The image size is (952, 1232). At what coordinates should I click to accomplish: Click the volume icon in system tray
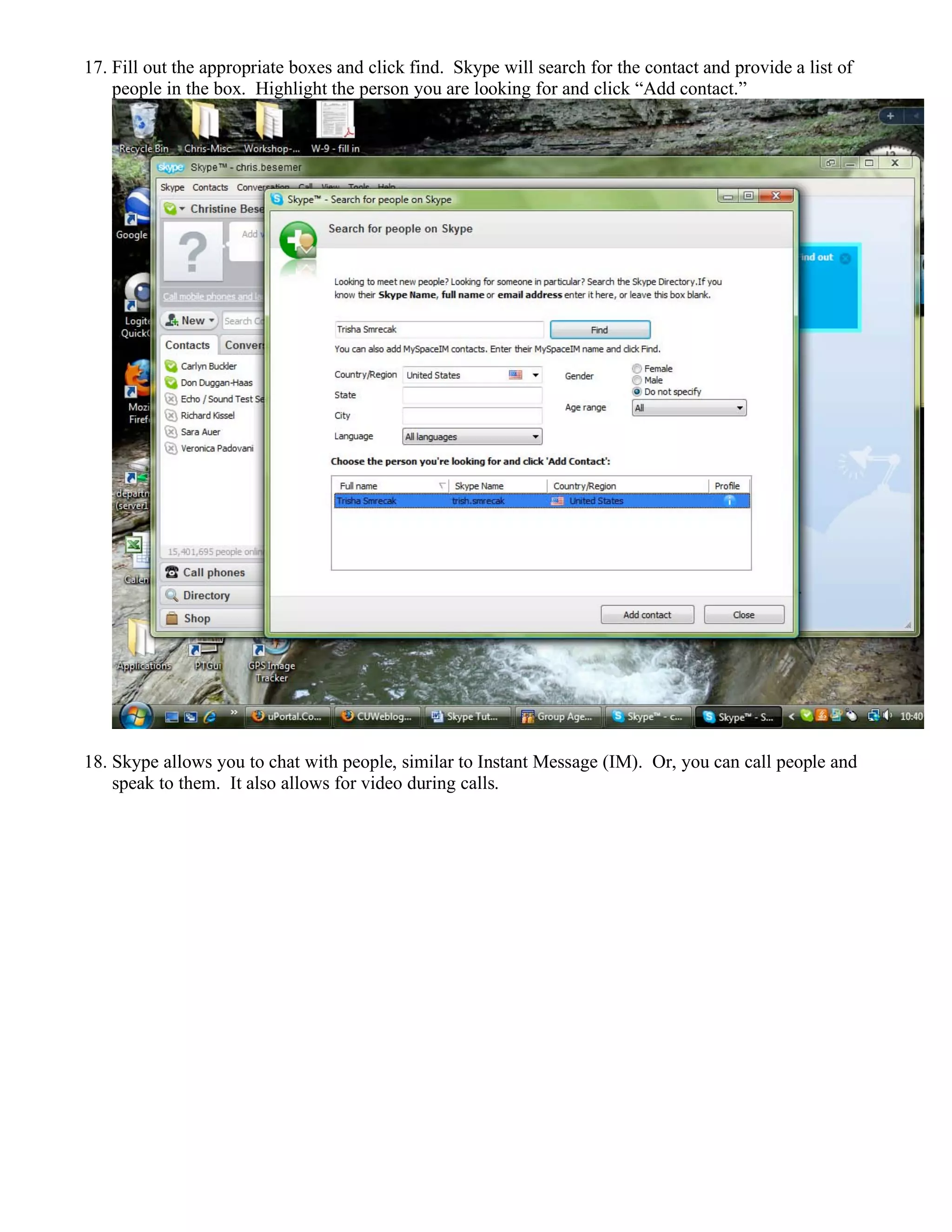[x=887, y=716]
